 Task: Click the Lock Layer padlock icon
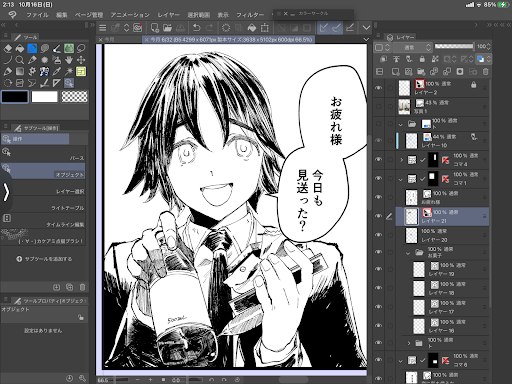click(x=422, y=59)
